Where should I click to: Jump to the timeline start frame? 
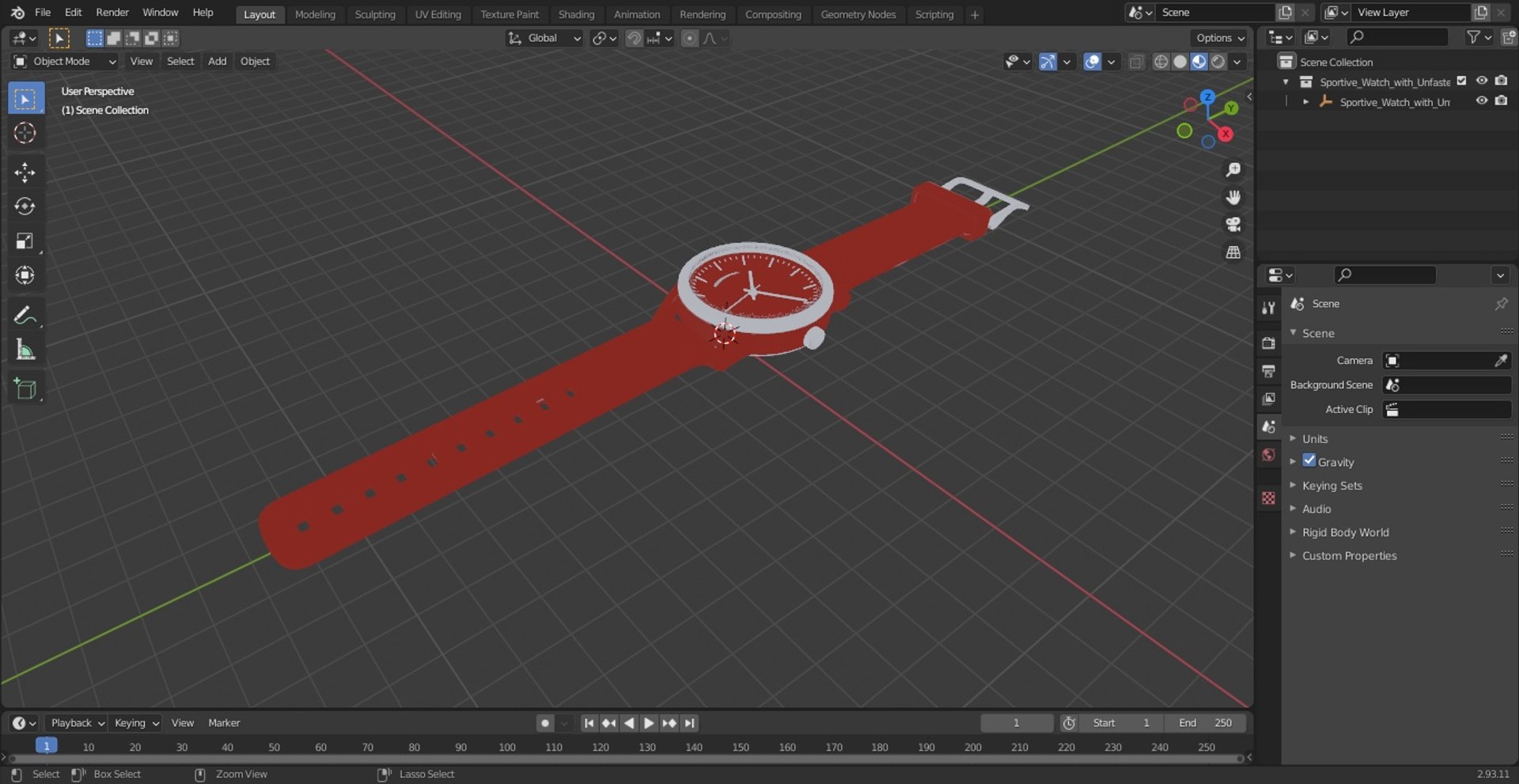(589, 723)
